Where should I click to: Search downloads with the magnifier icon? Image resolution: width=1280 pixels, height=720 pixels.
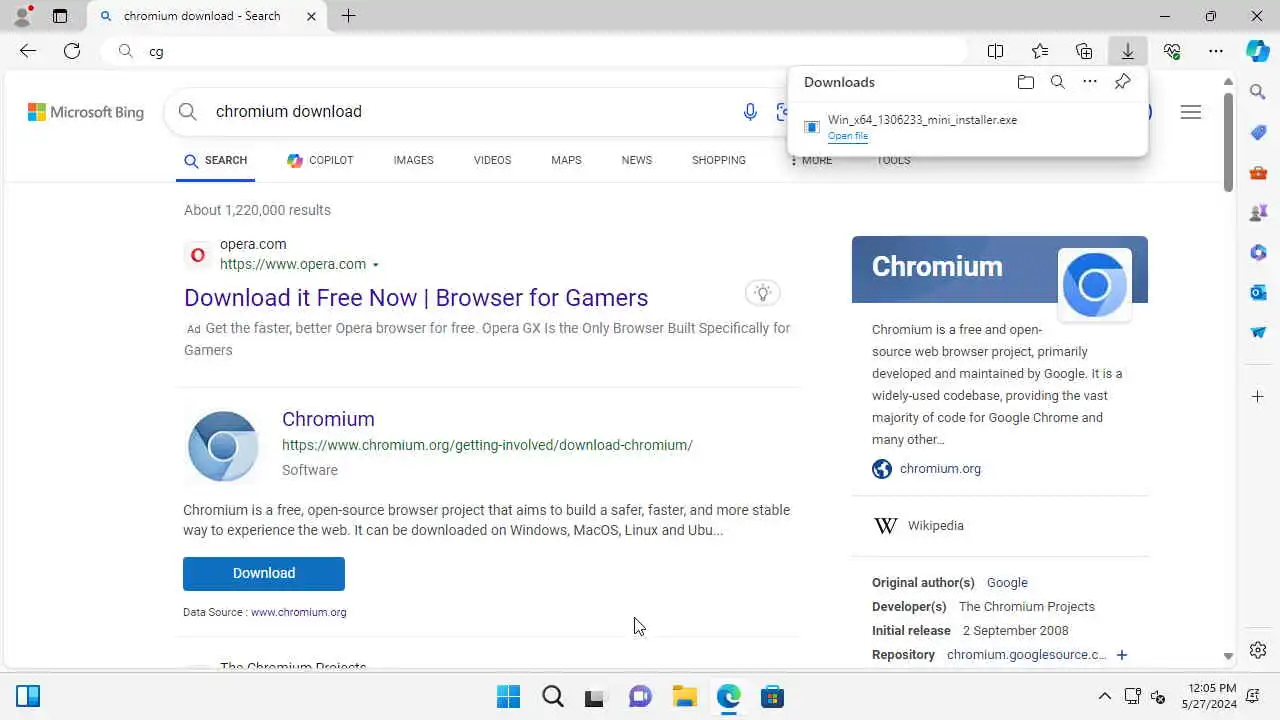tap(1057, 82)
